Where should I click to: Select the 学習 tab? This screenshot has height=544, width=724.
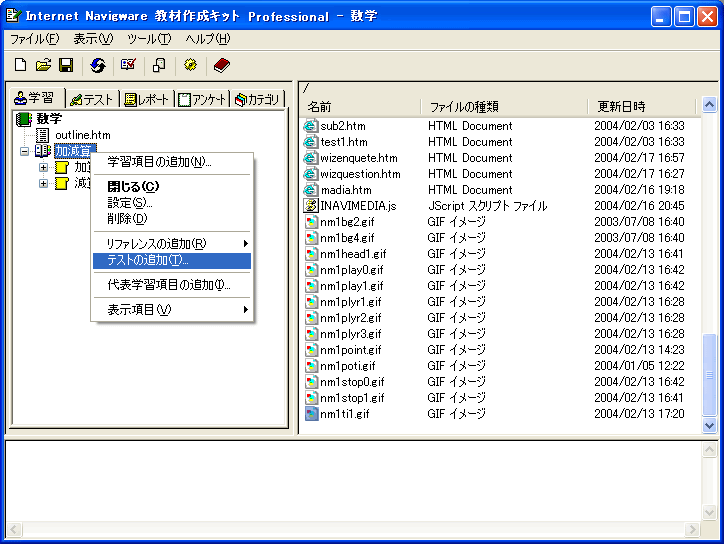tap(36, 98)
